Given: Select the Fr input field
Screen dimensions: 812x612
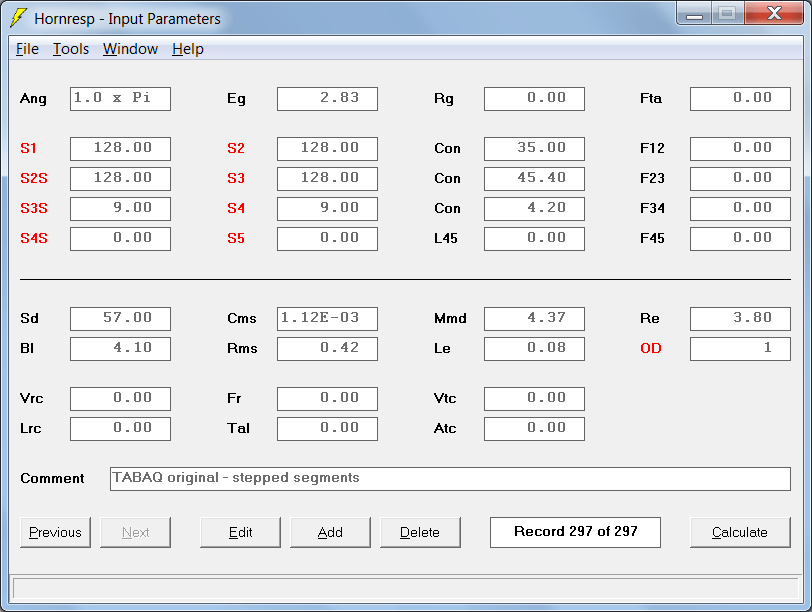Looking at the screenshot, I should click(x=327, y=399).
